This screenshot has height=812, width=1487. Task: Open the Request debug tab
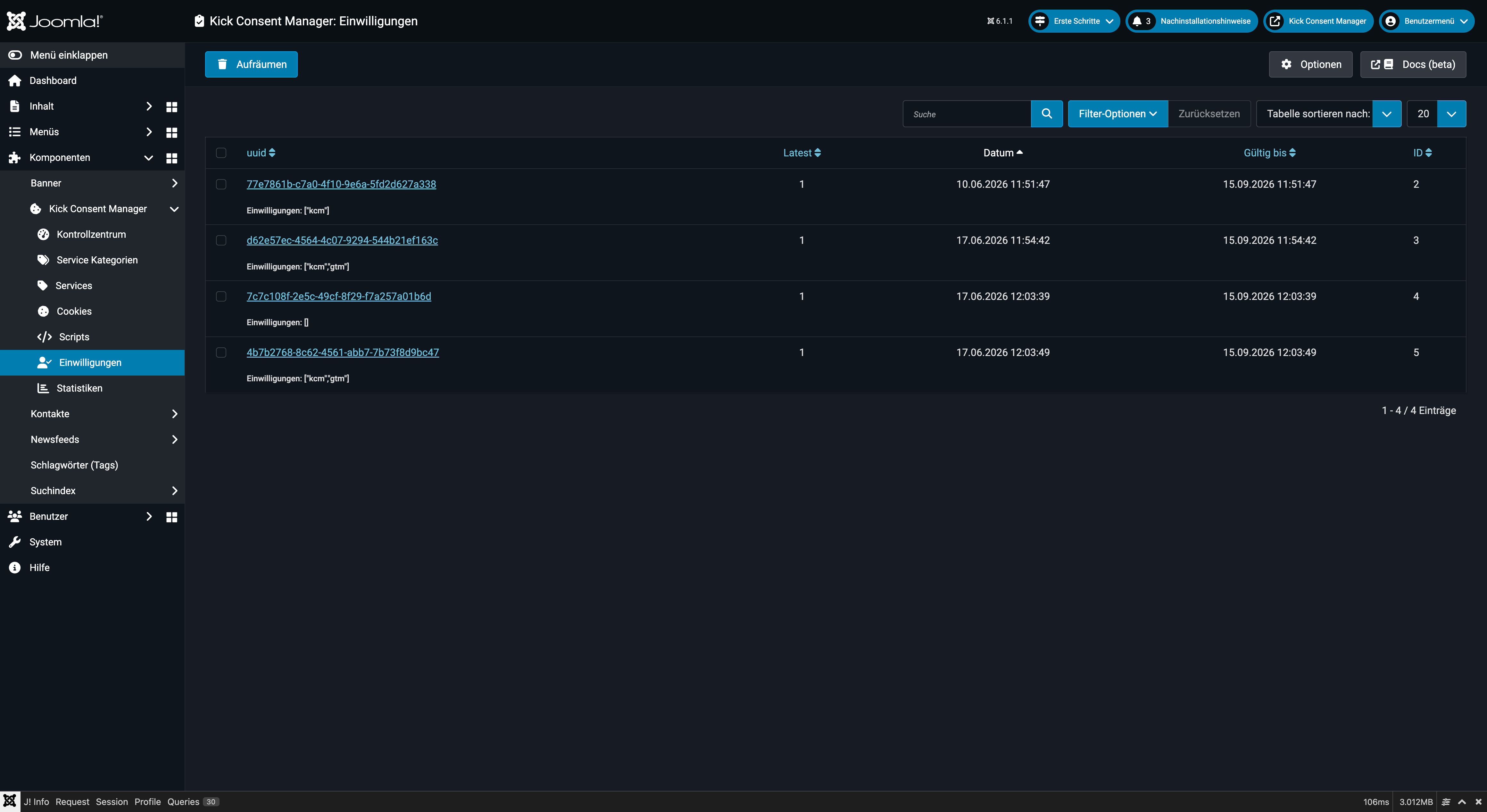(x=72, y=802)
